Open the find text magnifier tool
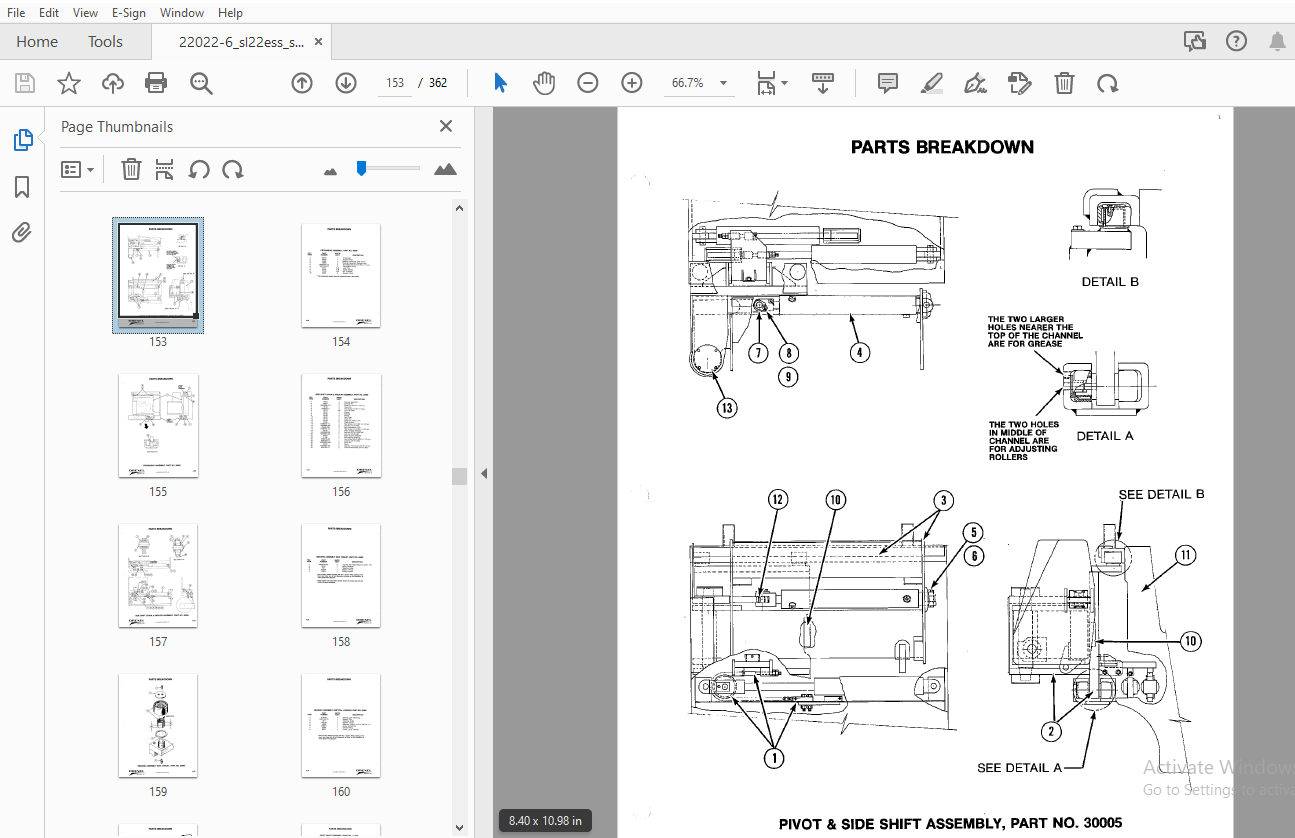The image size is (1295, 838). coord(201,83)
